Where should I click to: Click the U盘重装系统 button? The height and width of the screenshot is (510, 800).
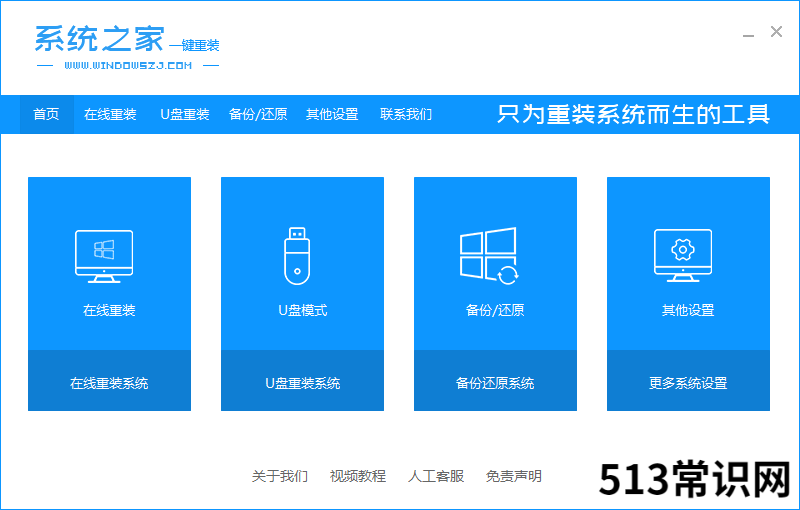302,380
